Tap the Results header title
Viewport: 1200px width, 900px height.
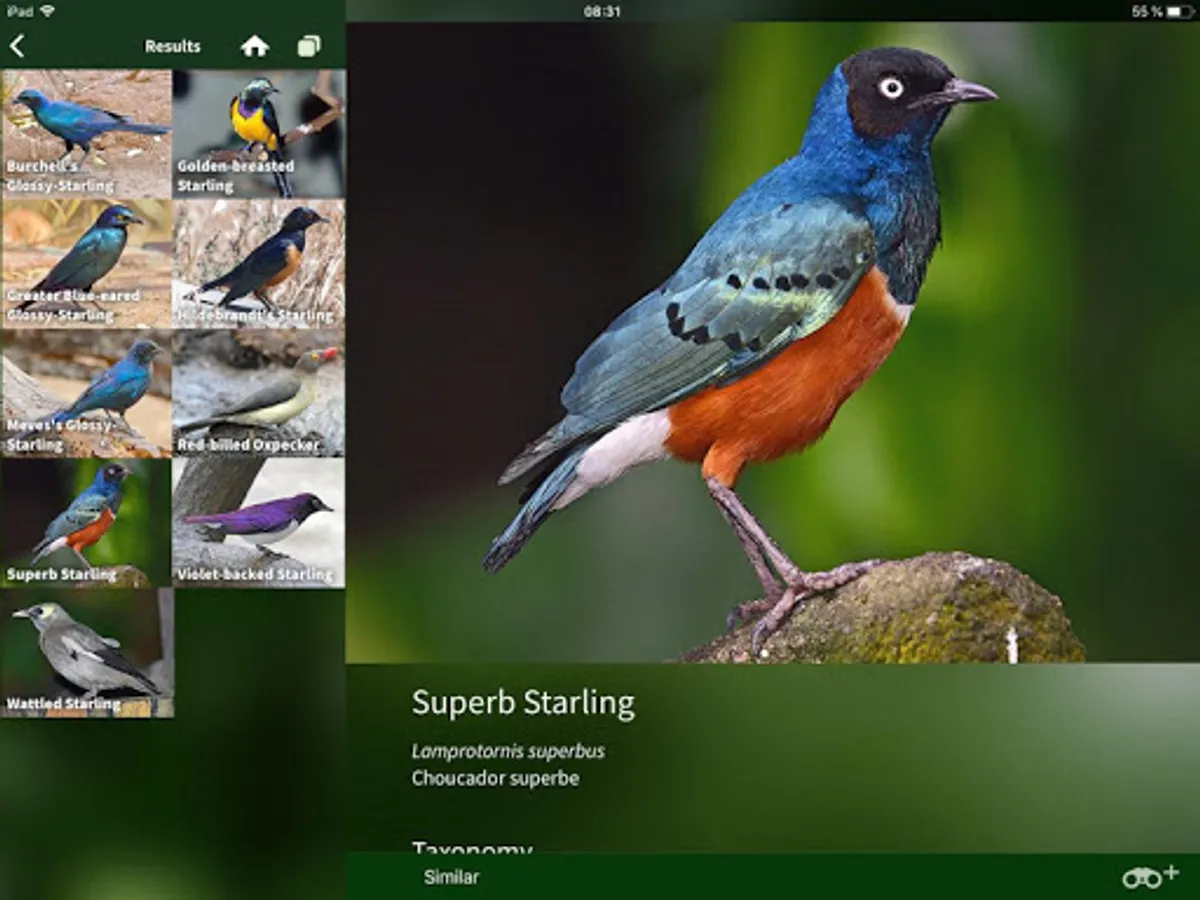172,46
